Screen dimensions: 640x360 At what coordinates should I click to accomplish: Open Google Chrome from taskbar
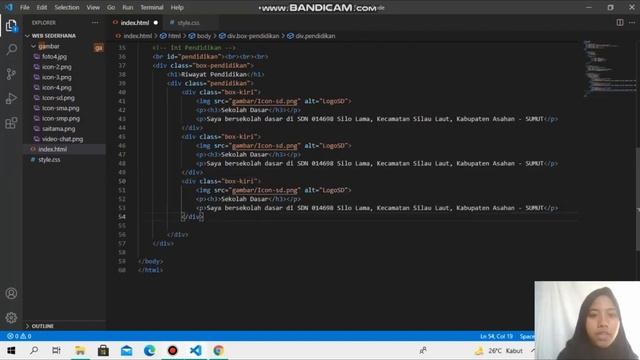coord(218,351)
